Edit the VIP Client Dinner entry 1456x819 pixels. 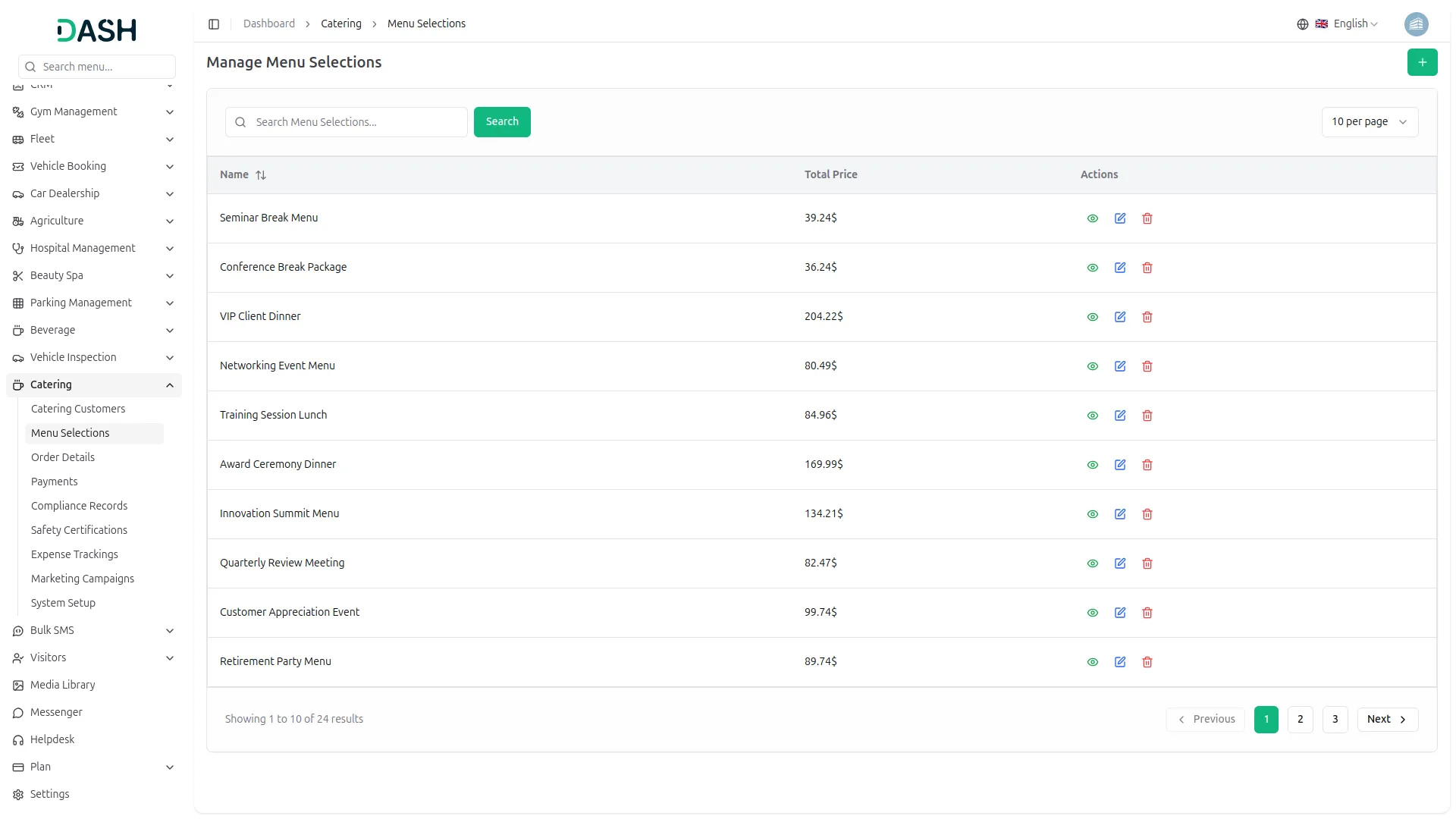pos(1119,317)
